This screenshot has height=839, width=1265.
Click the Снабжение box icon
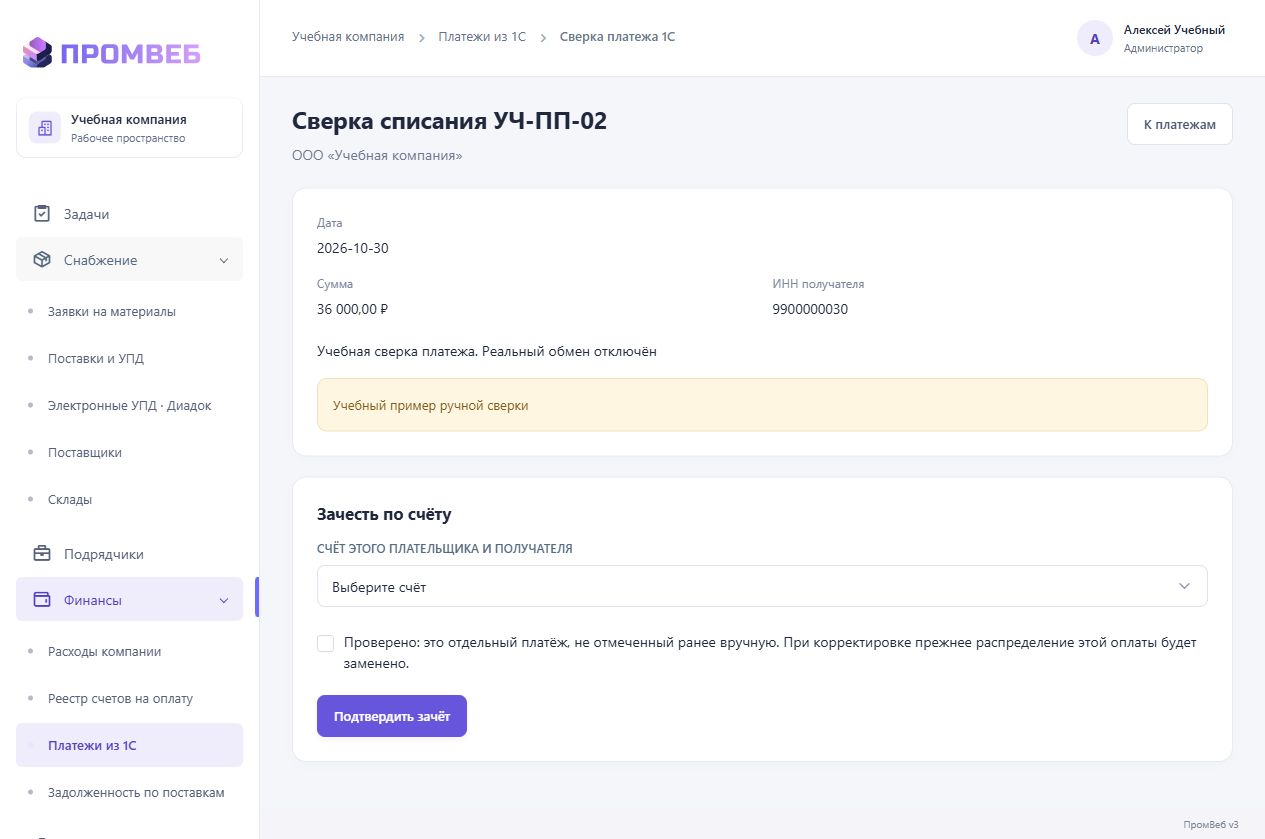click(42, 260)
